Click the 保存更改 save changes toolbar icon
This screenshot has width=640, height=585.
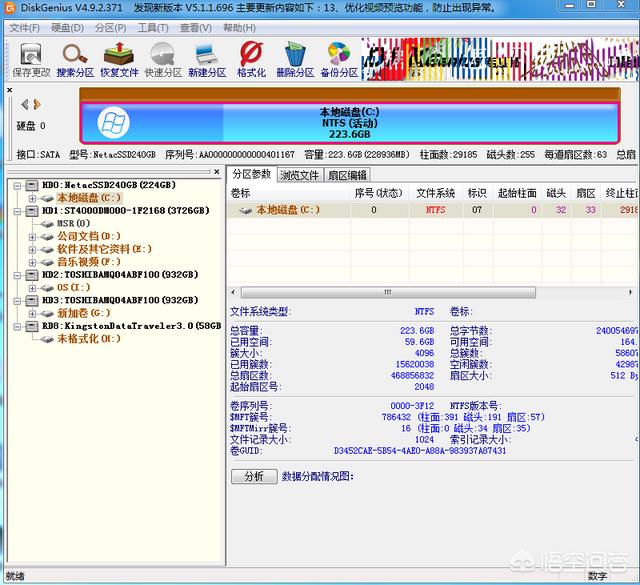(x=31, y=60)
